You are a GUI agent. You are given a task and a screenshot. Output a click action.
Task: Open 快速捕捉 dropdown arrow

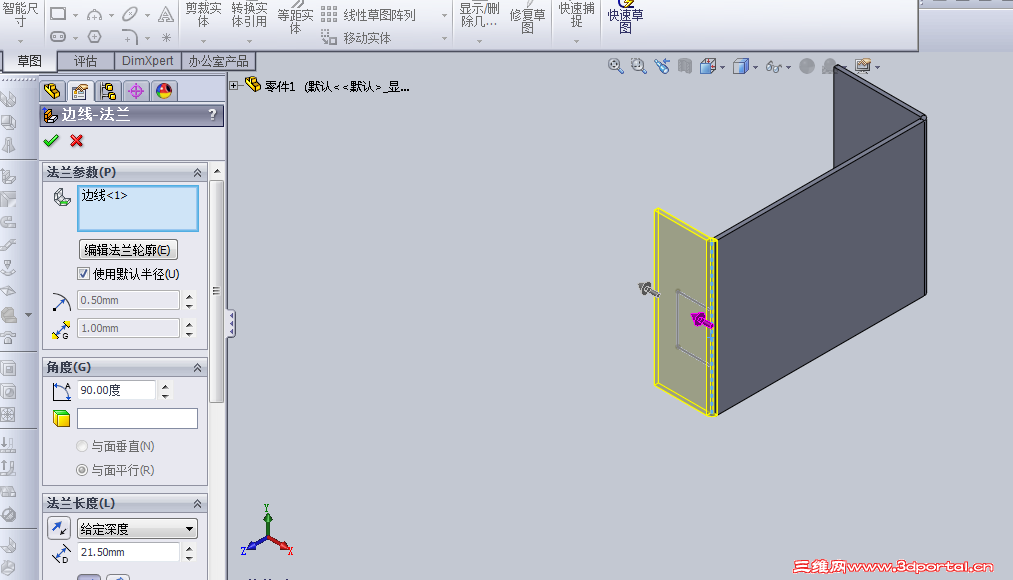tap(576, 41)
